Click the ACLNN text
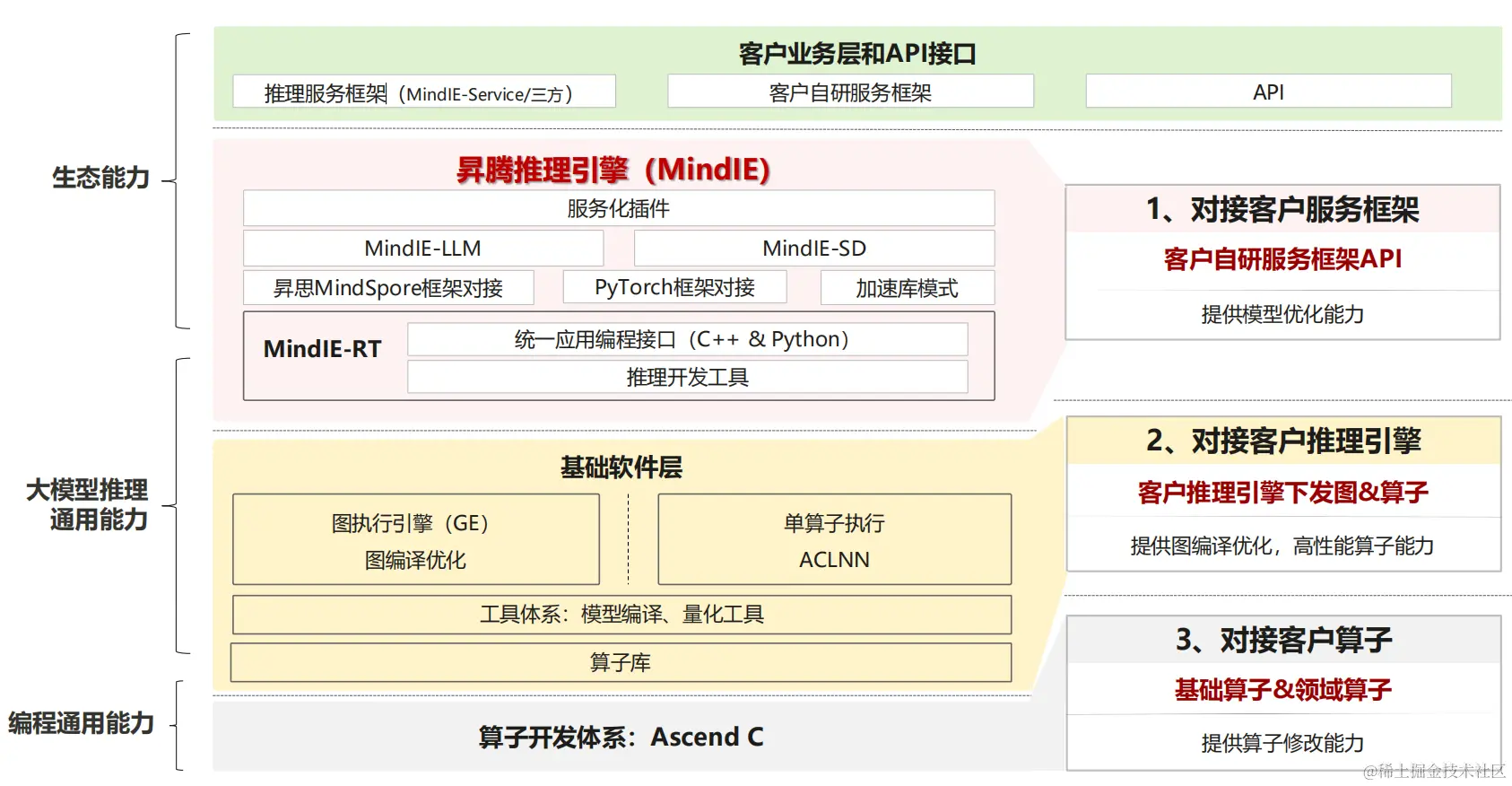Image resolution: width=1512 pixels, height=786 pixels. pyautogui.click(x=834, y=560)
